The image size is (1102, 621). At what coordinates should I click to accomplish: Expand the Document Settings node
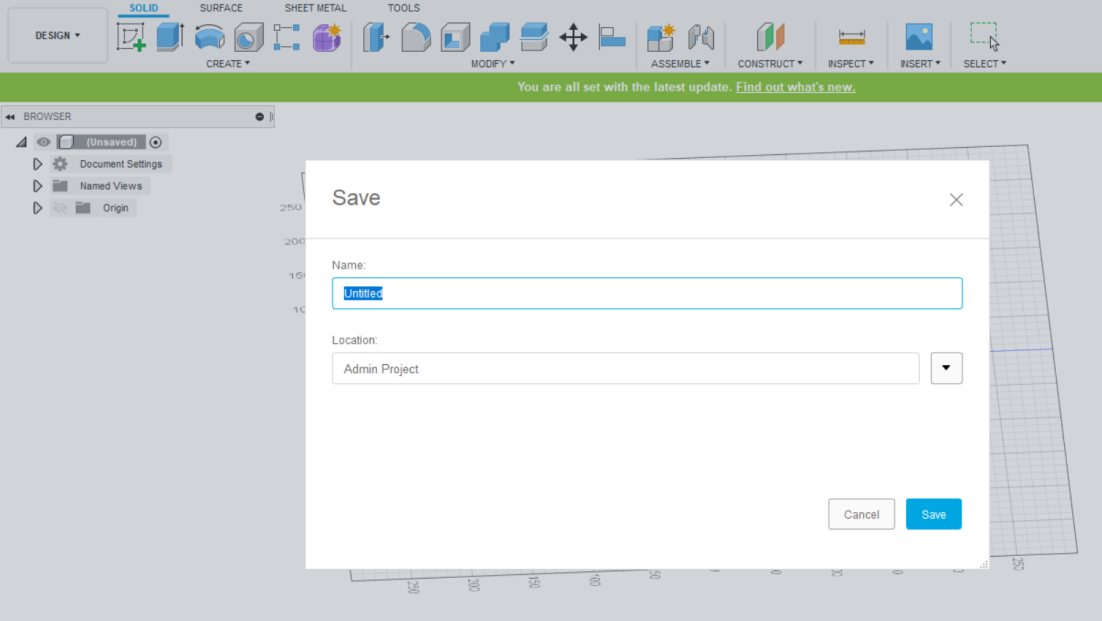(x=37, y=164)
